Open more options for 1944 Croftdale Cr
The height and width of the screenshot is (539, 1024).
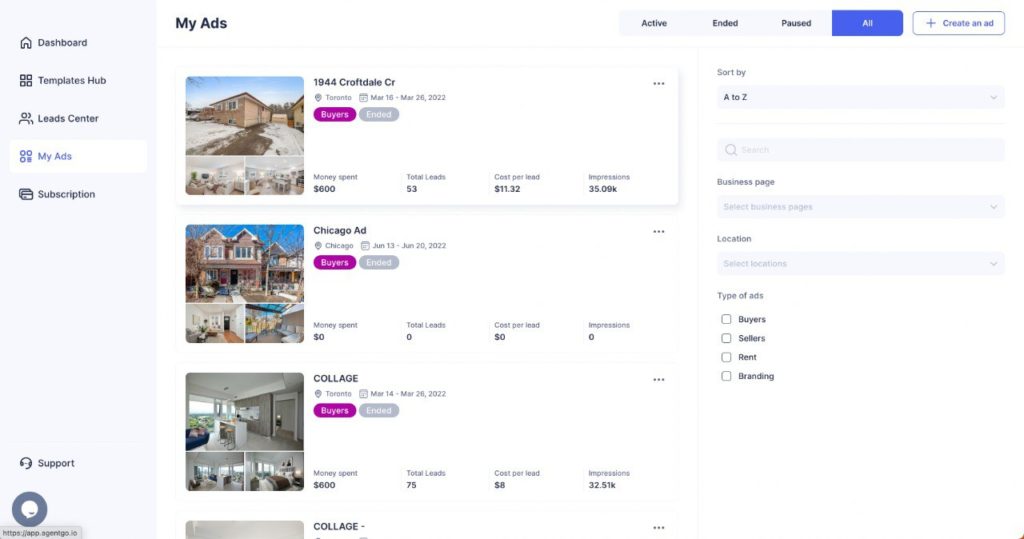coord(658,84)
